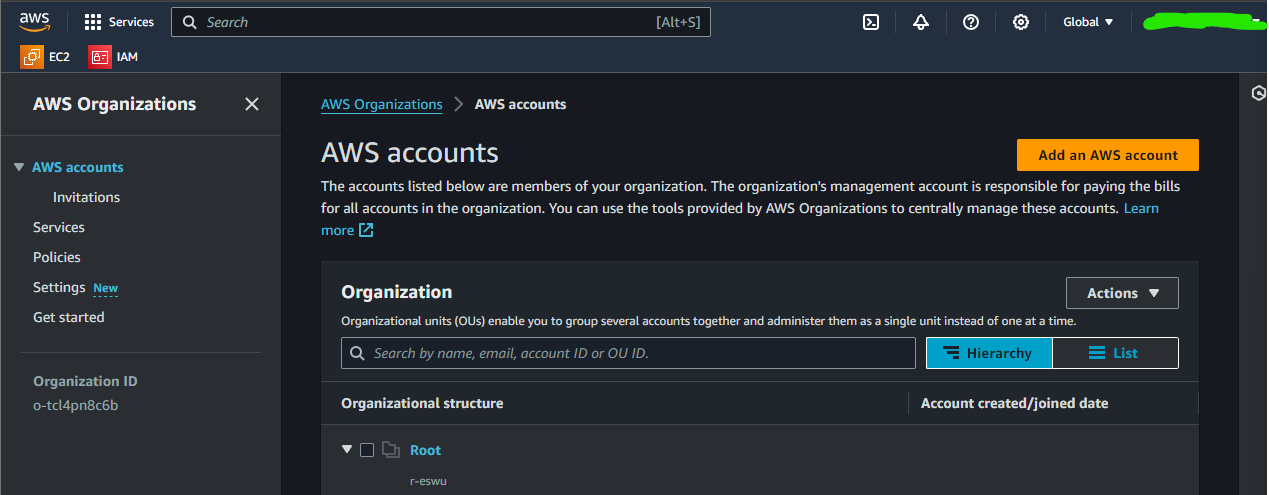Switch to Hierarchy view
The width and height of the screenshot is (1269, 495).
989,353
